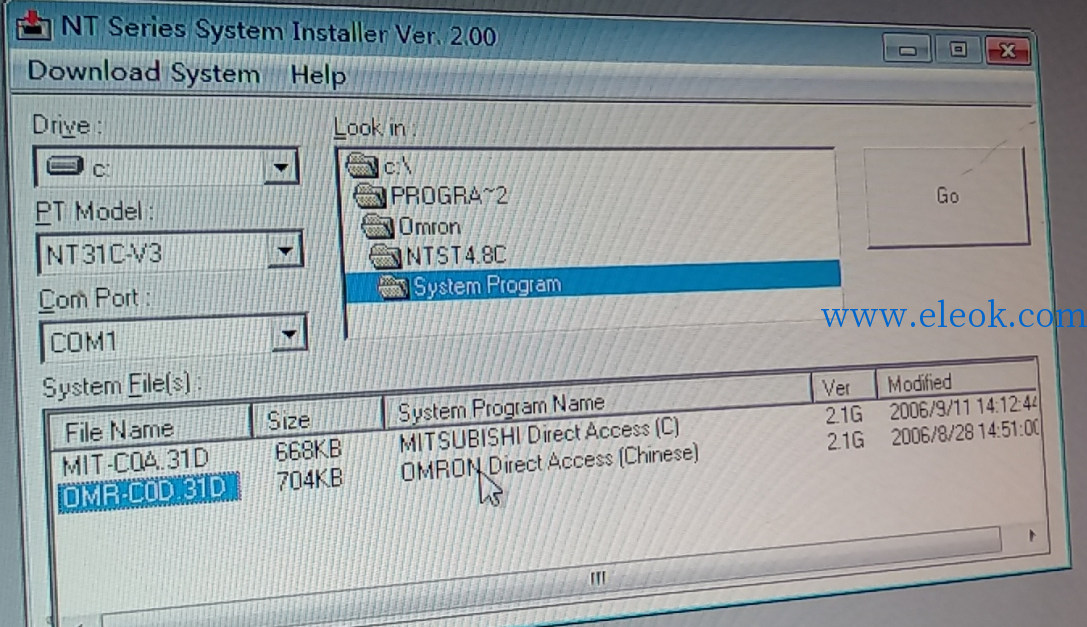Click the NT Series Installer title bar icon
The height and width of the screenshot is (627, 1087).
pos(33,26)
